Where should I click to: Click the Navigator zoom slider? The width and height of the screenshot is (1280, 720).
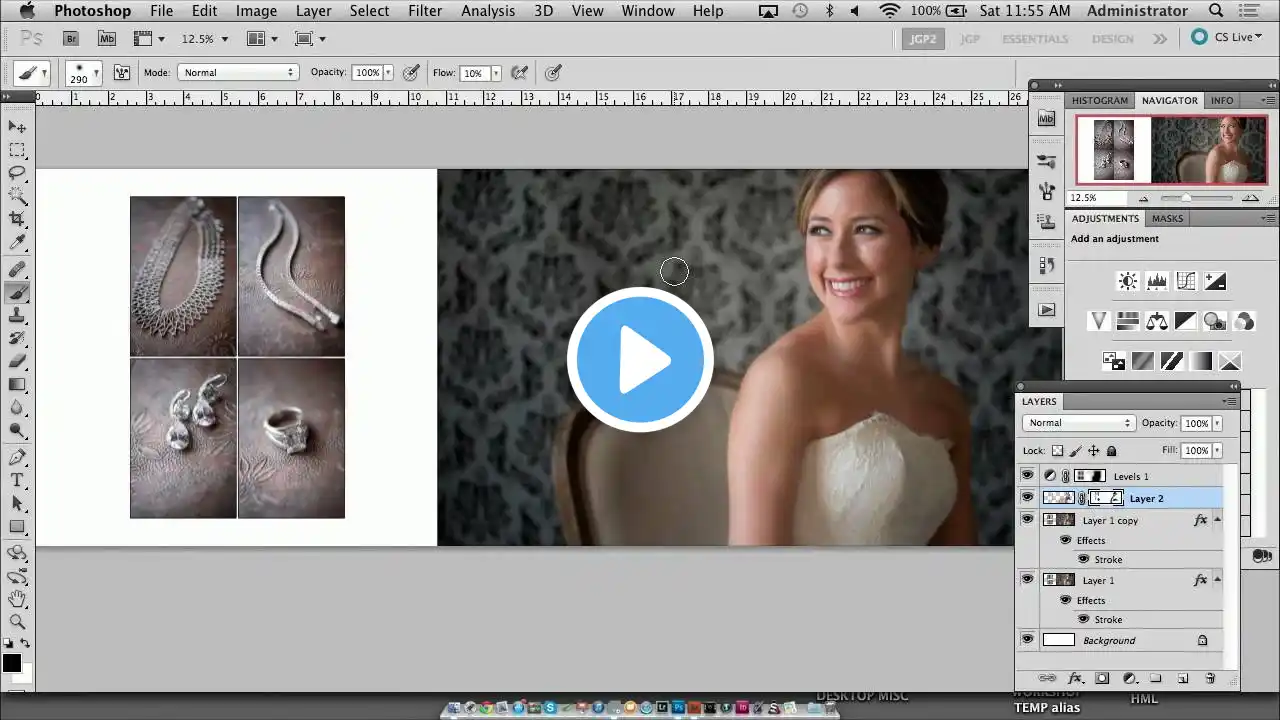1186,198
